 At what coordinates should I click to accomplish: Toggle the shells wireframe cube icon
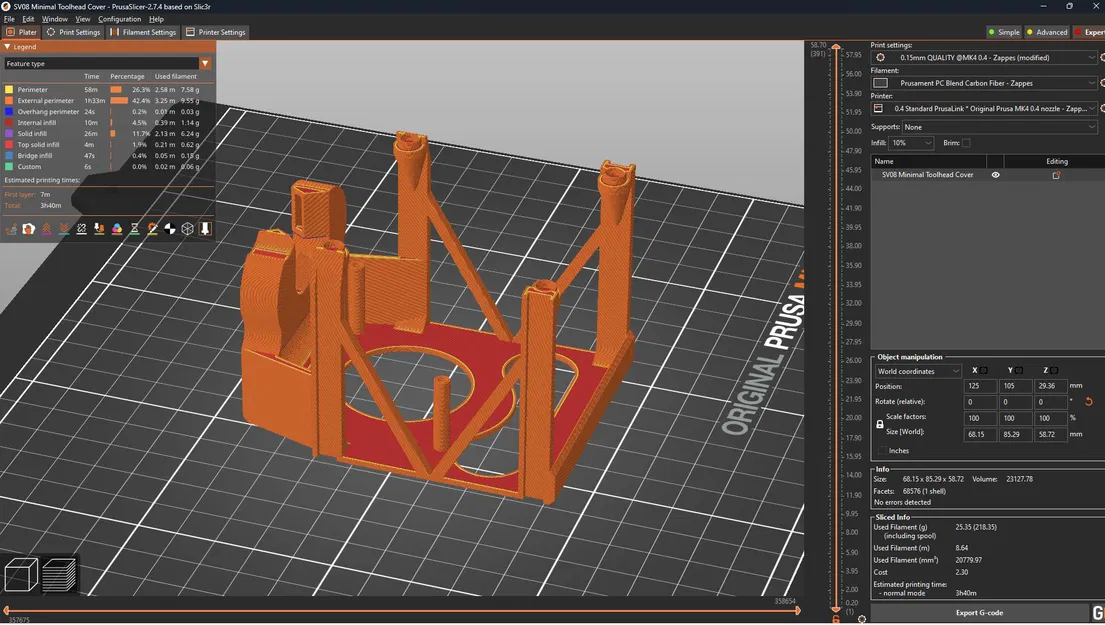coord(187,228)
